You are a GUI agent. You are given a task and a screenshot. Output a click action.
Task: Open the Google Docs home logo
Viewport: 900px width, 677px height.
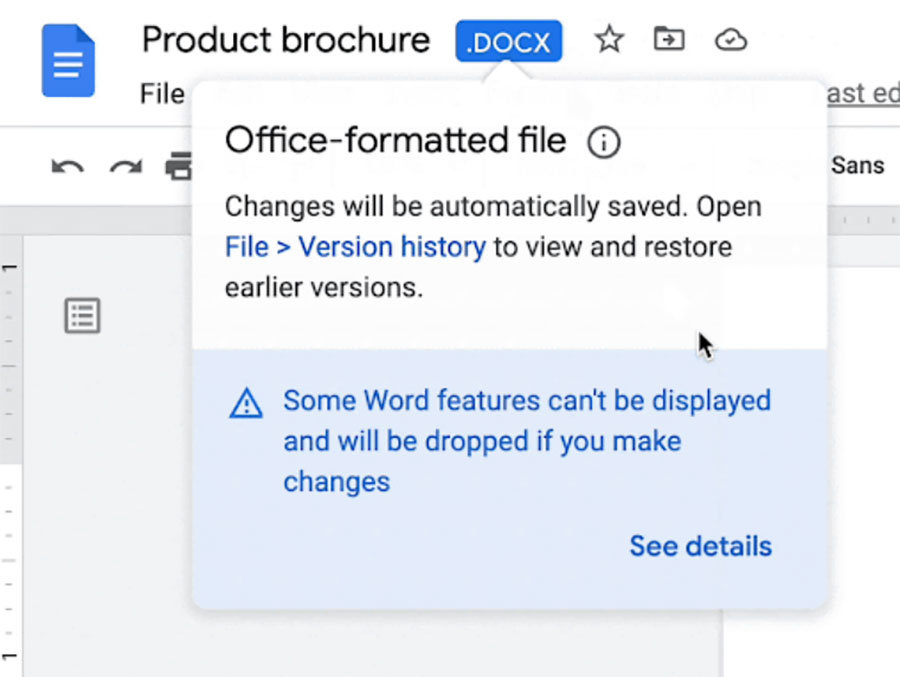(68, 61)
